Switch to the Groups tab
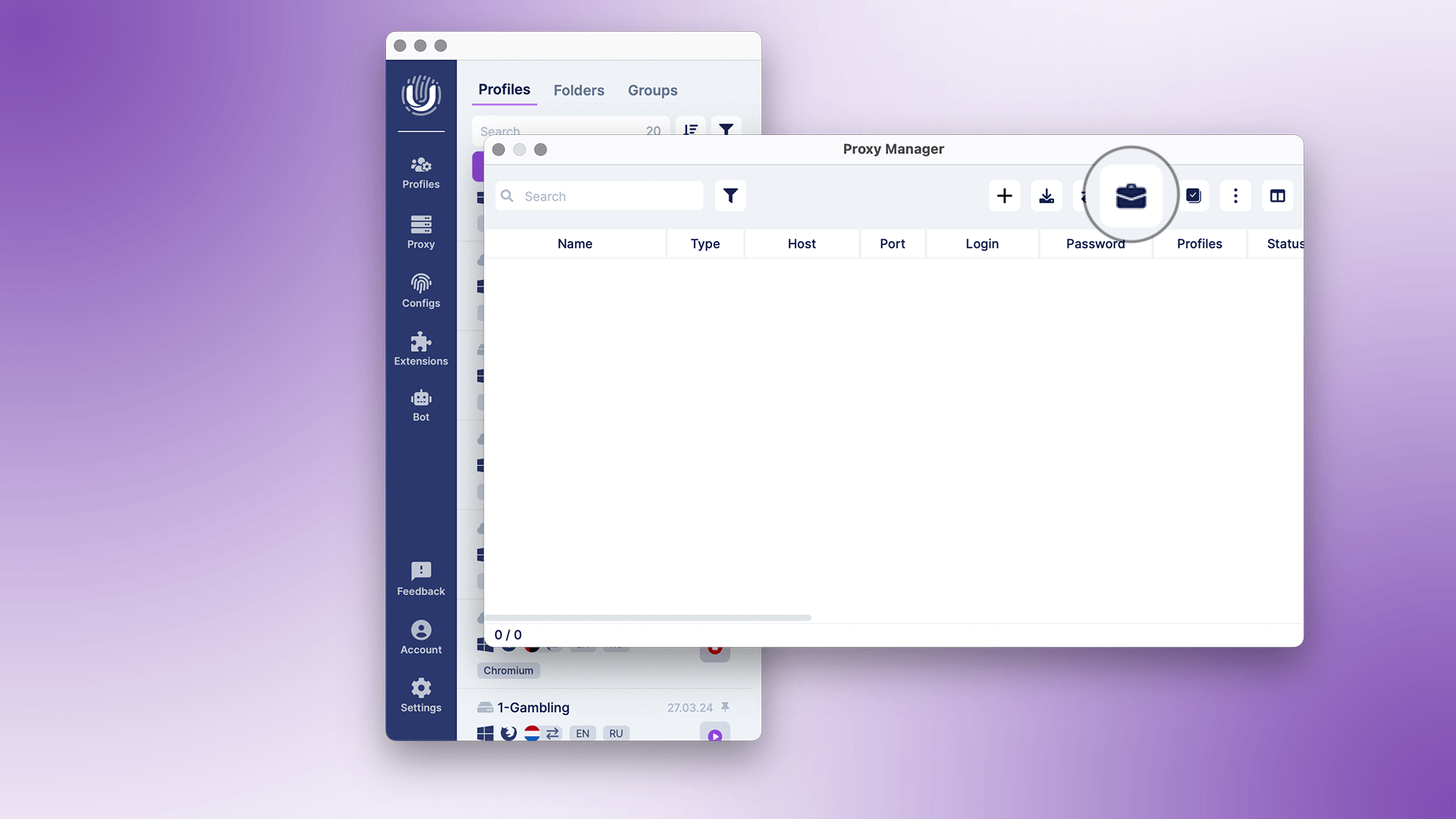 (652, 90)
